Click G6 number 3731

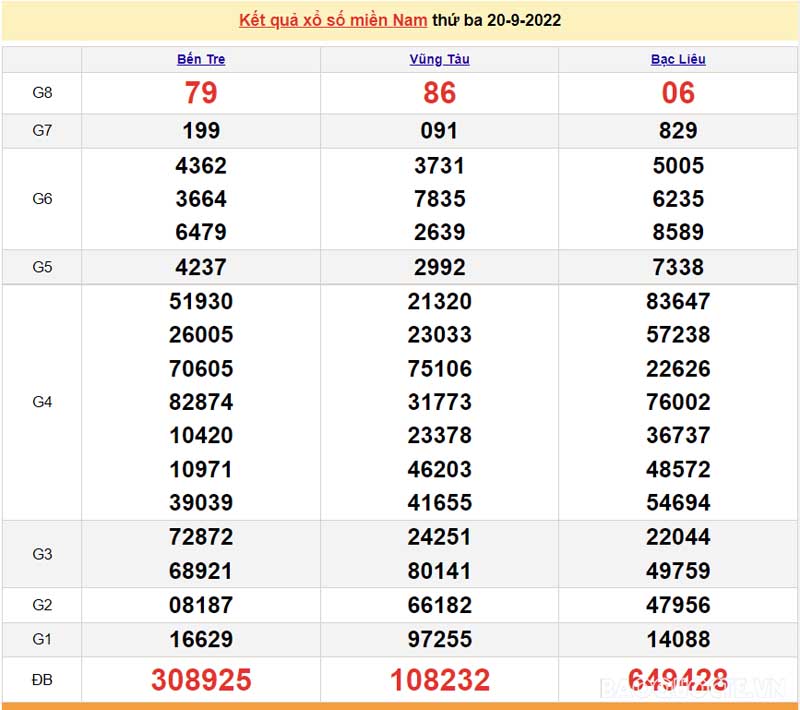(439, 166)
